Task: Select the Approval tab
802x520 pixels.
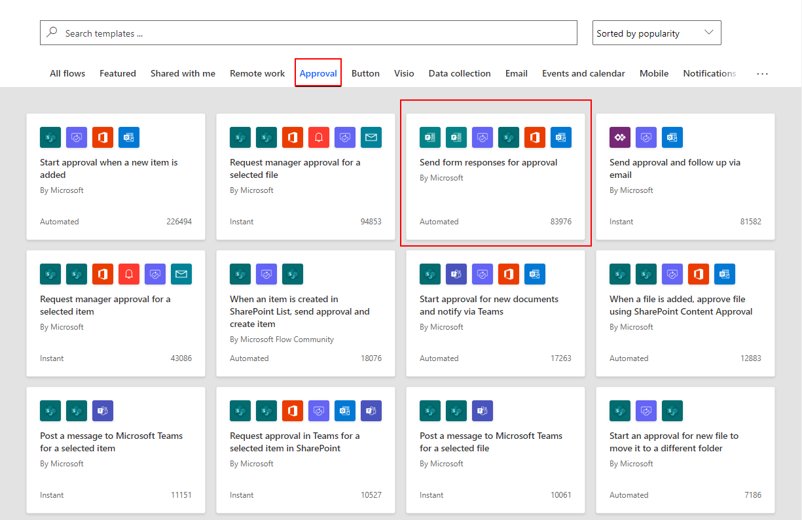Action: (x=318, y=74)
